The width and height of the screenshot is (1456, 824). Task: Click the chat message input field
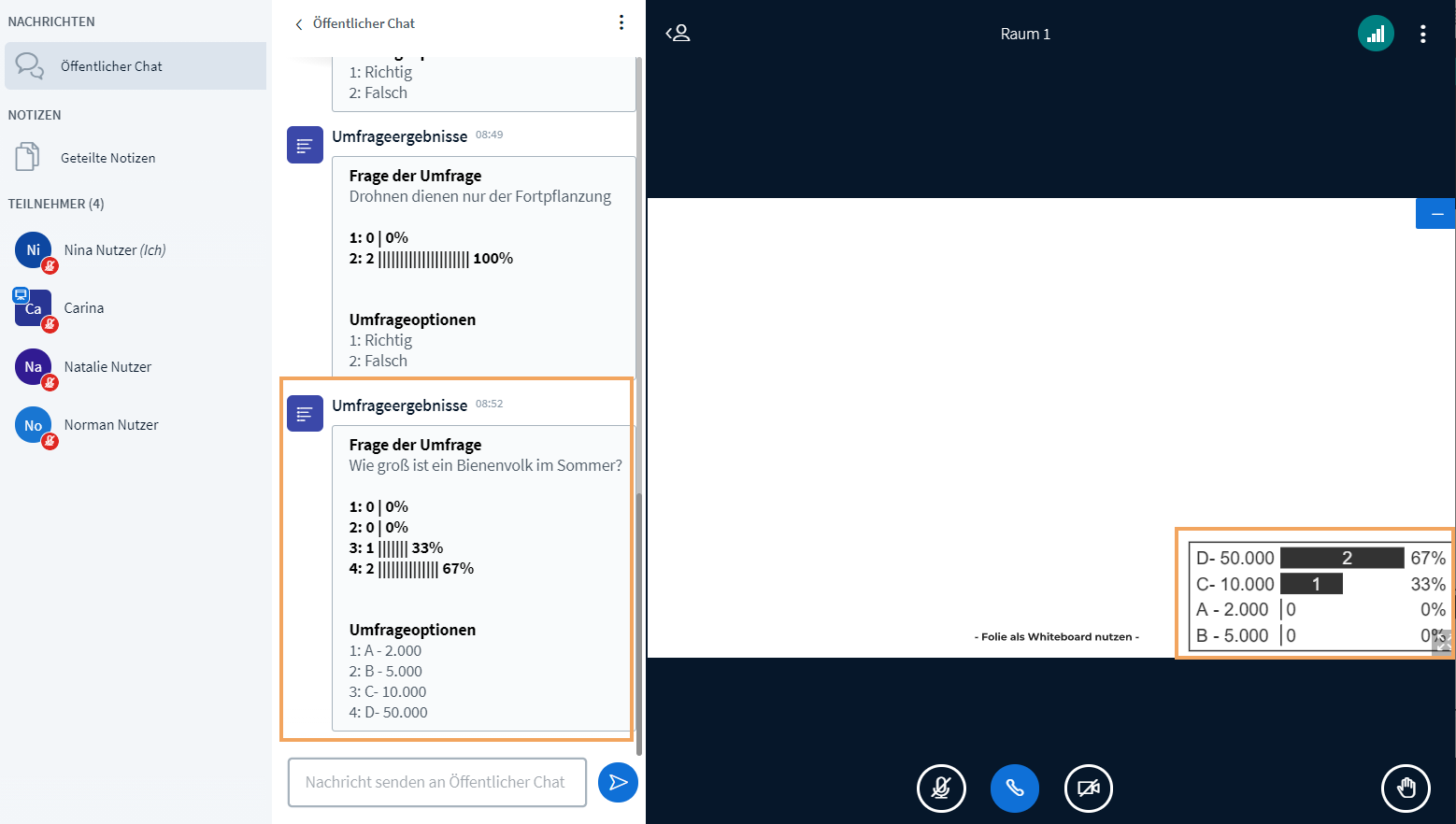436,782
